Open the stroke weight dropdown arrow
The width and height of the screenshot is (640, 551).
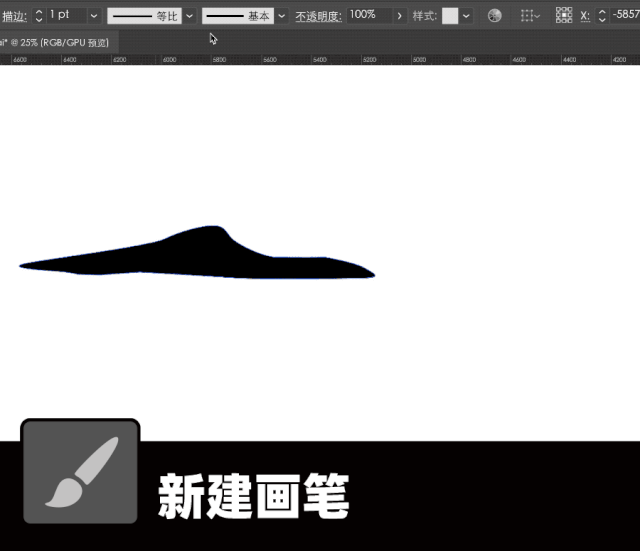(x=94, y=16)
